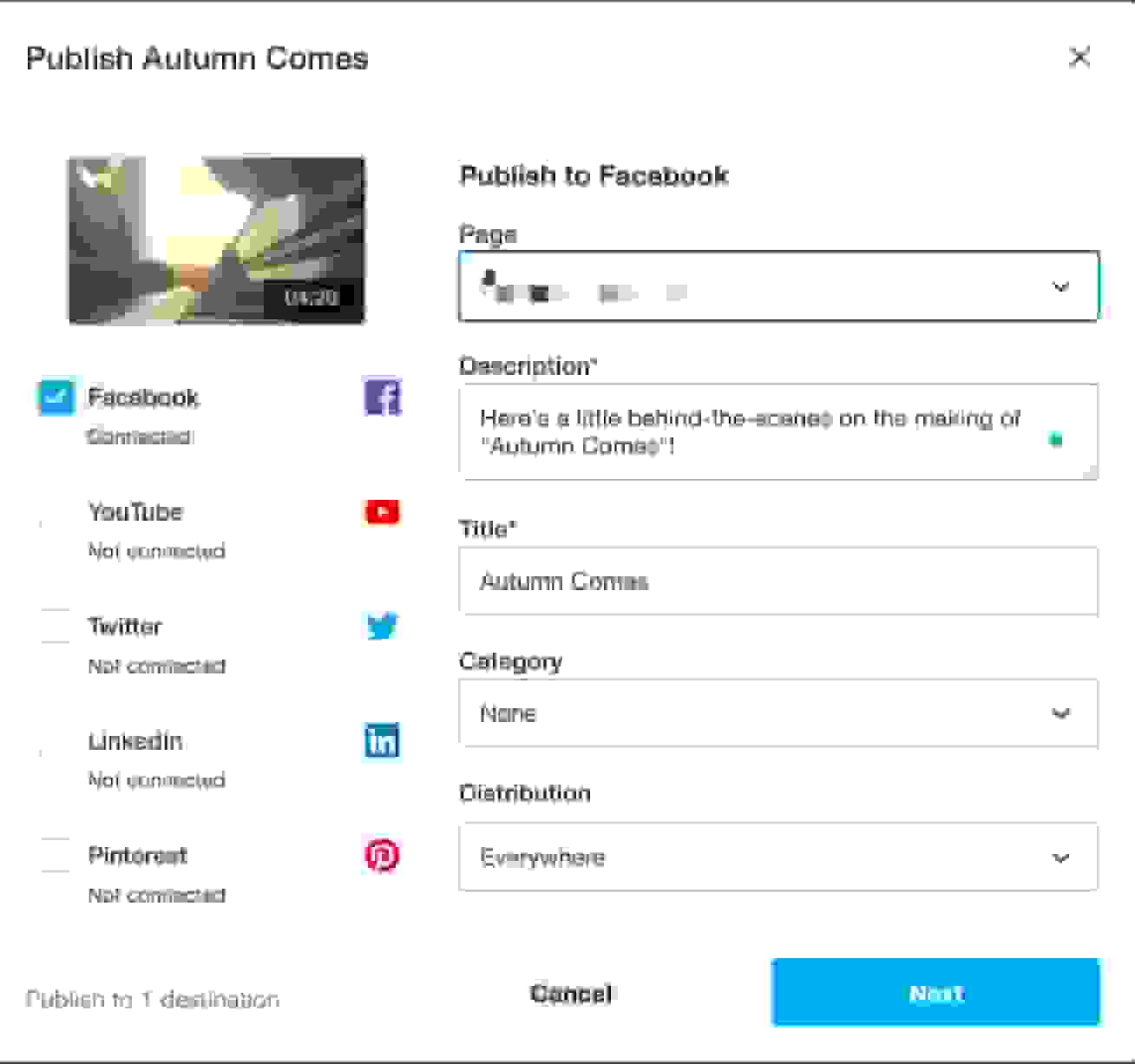Open the Page dropdown

778,287
